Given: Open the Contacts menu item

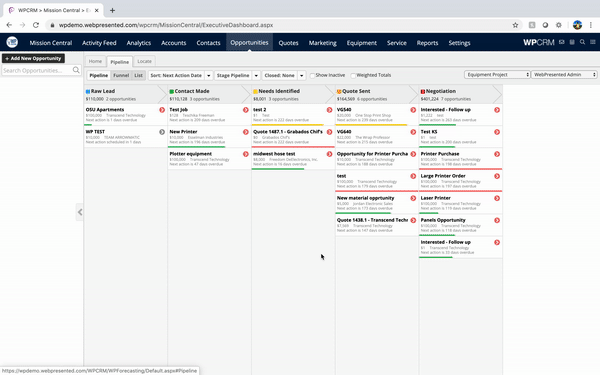Looking at the screenshot, I should pyautogui.click(x=208, y=43).
